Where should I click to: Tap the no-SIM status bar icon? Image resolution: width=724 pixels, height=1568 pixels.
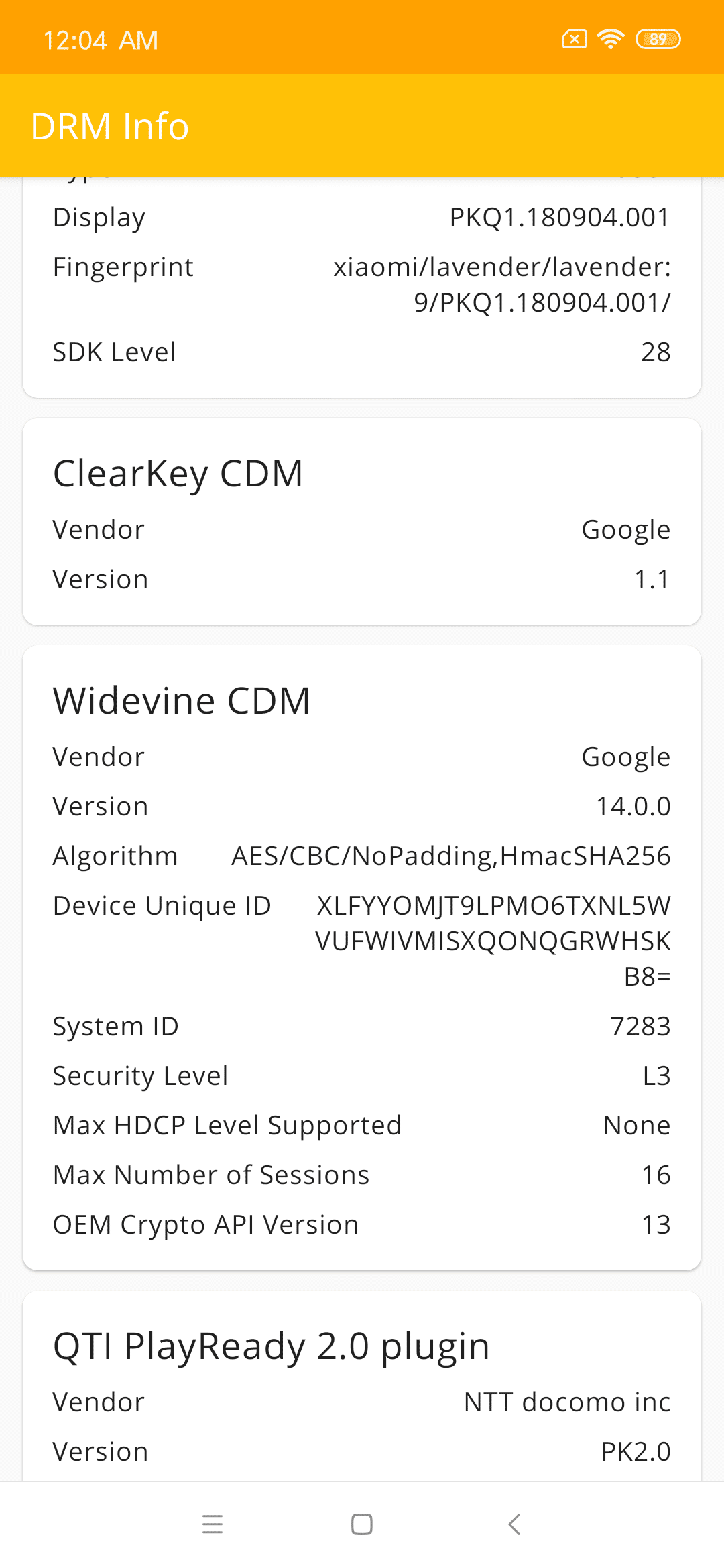pyautogui.click(x=575, y=40)
